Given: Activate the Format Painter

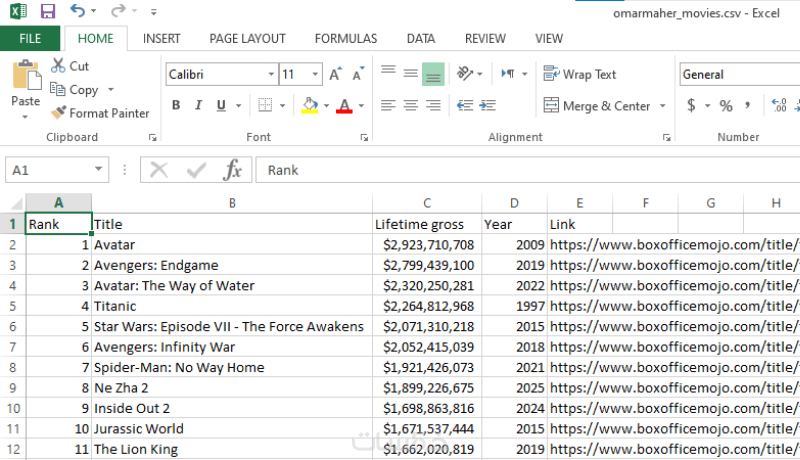Looking at the screenshot, I should (100, 113).
